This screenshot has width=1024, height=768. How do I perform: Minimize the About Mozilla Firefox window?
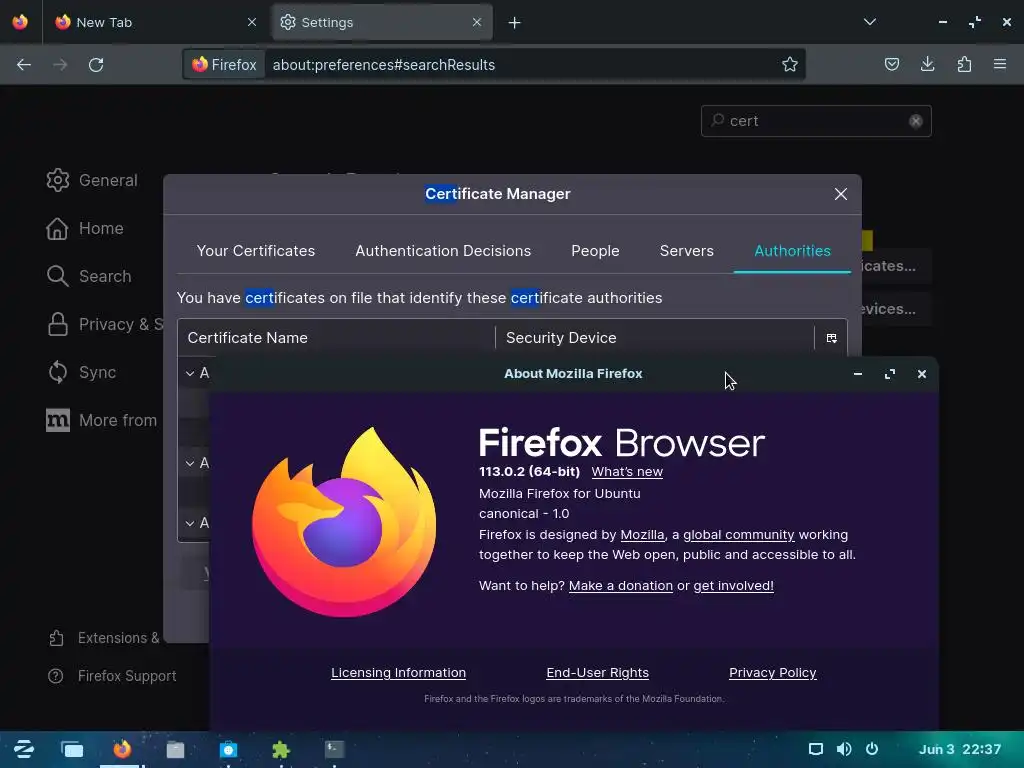(858, 374)
